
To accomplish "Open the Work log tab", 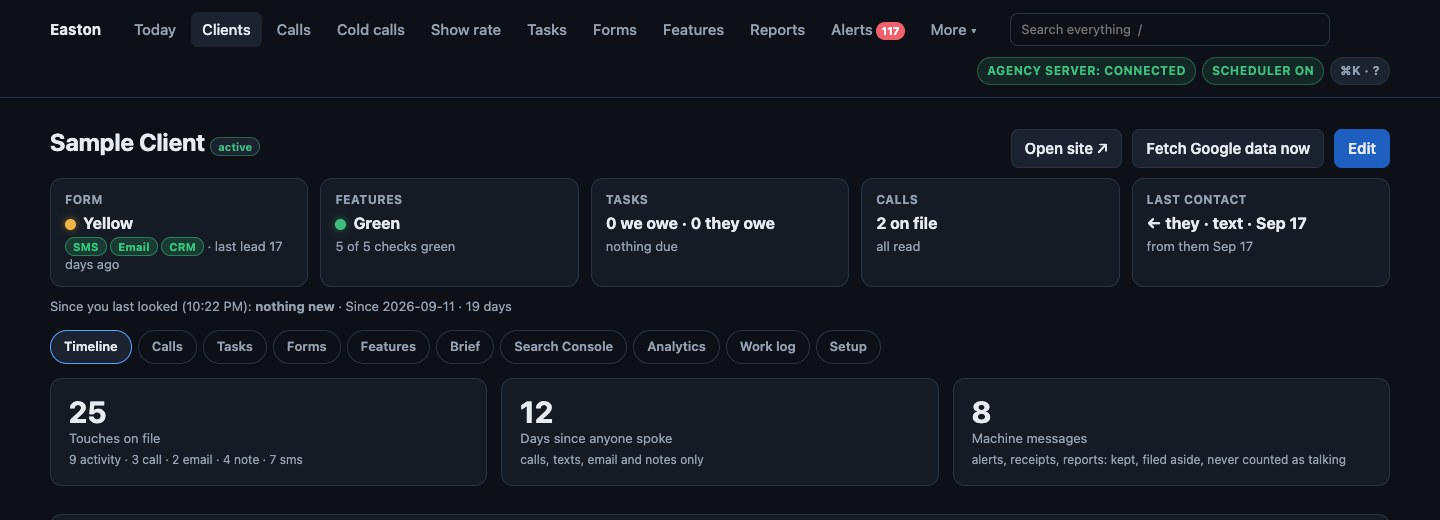I will coord(768,347).
